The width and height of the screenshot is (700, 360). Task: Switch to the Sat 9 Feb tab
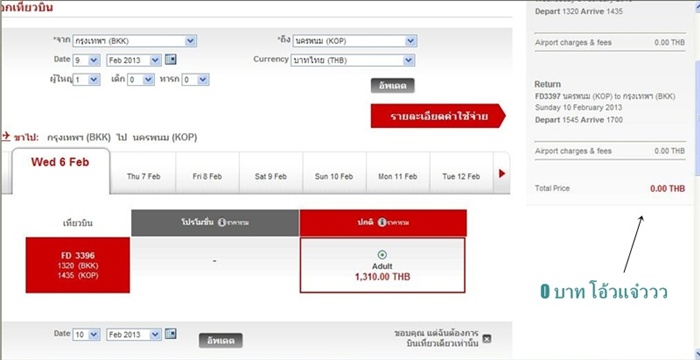pyautogui.click(x=271, y=173)
